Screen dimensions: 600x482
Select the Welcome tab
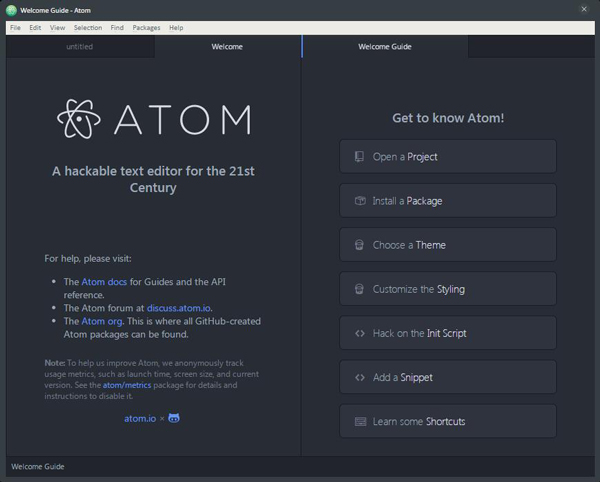pyautogui.click(x=227, y=47)
